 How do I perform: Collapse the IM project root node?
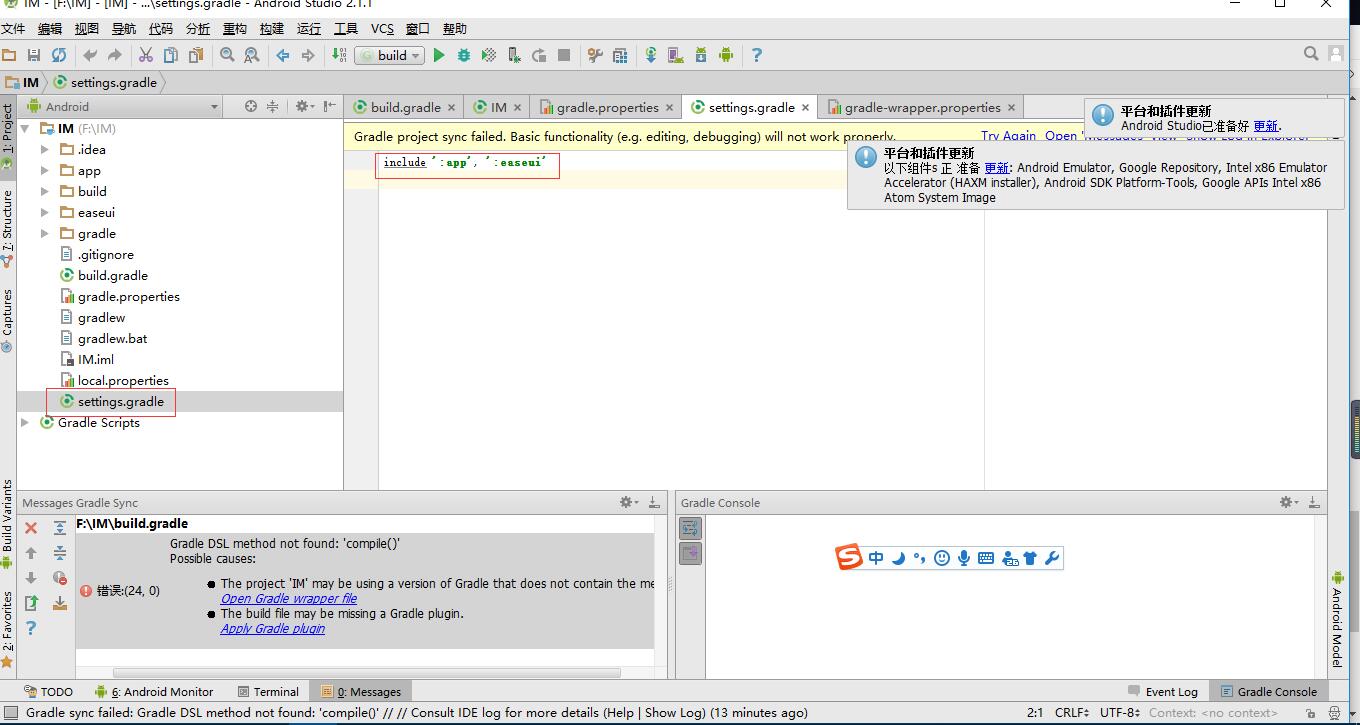[26, 129]
